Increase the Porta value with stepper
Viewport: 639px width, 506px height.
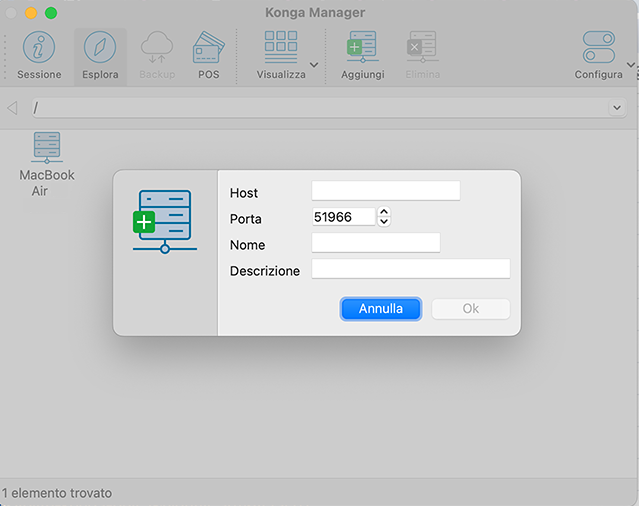[x=384, y=212]
